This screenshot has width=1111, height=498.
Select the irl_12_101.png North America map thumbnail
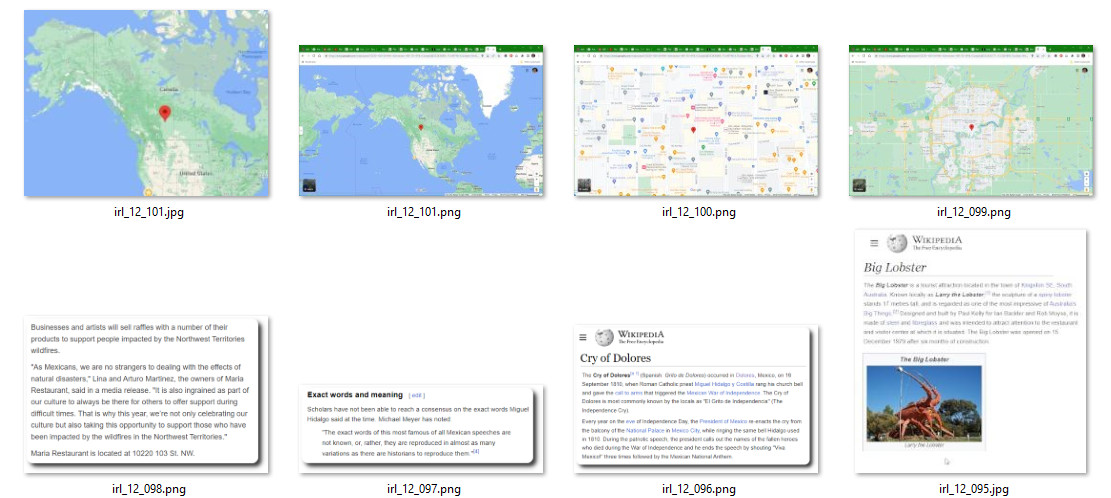422,120
